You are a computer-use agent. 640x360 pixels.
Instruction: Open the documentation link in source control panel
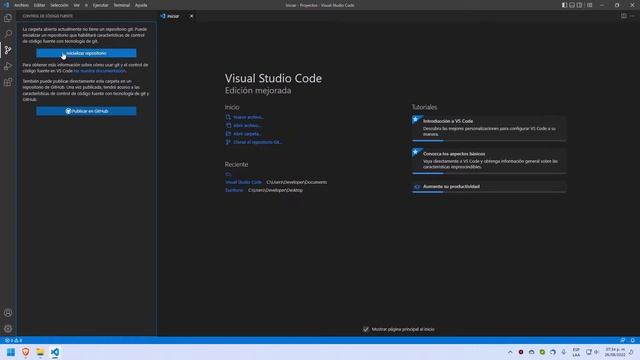100,71
